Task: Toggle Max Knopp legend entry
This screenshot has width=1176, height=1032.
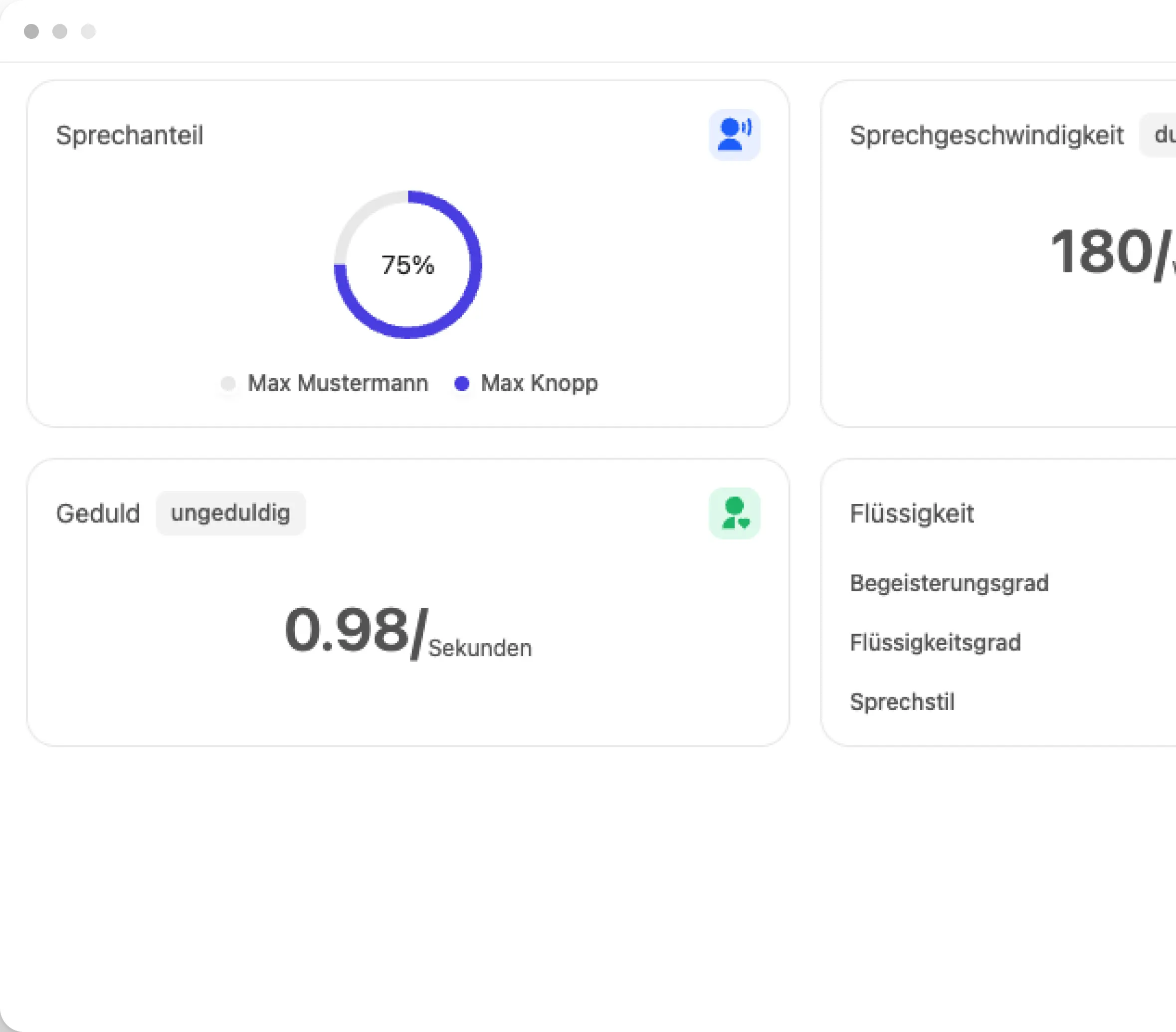Action: pyautogui.click(x=539, y=383)
